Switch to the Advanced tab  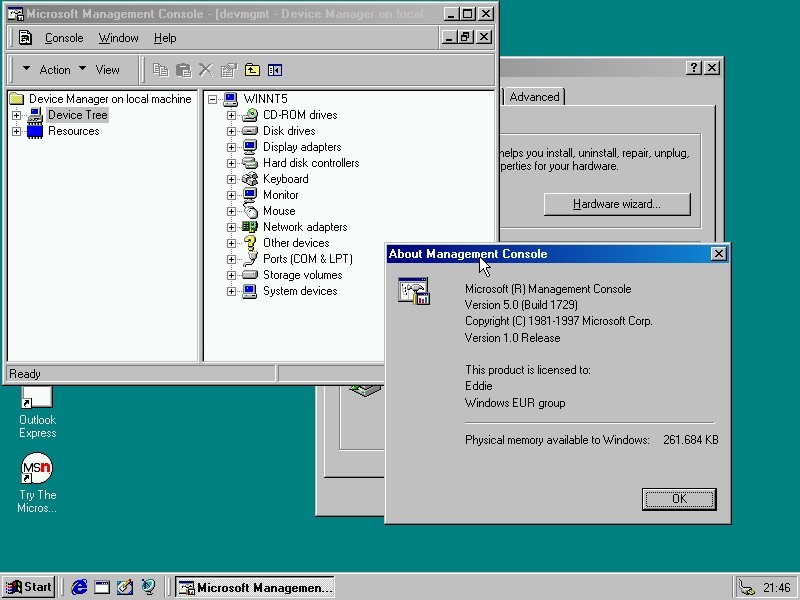pos(534,97)
